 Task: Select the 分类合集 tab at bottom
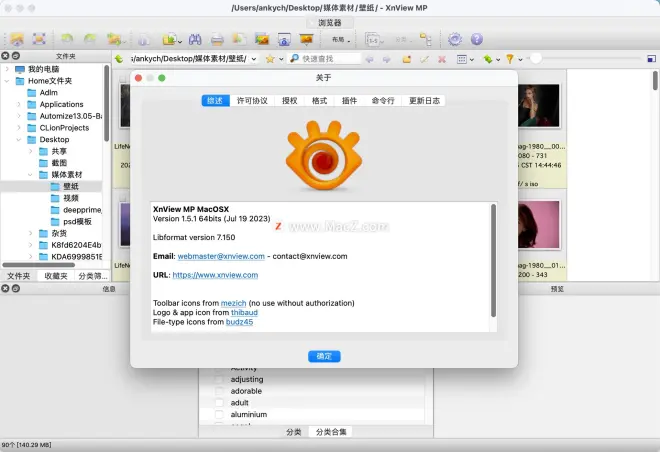331,432
